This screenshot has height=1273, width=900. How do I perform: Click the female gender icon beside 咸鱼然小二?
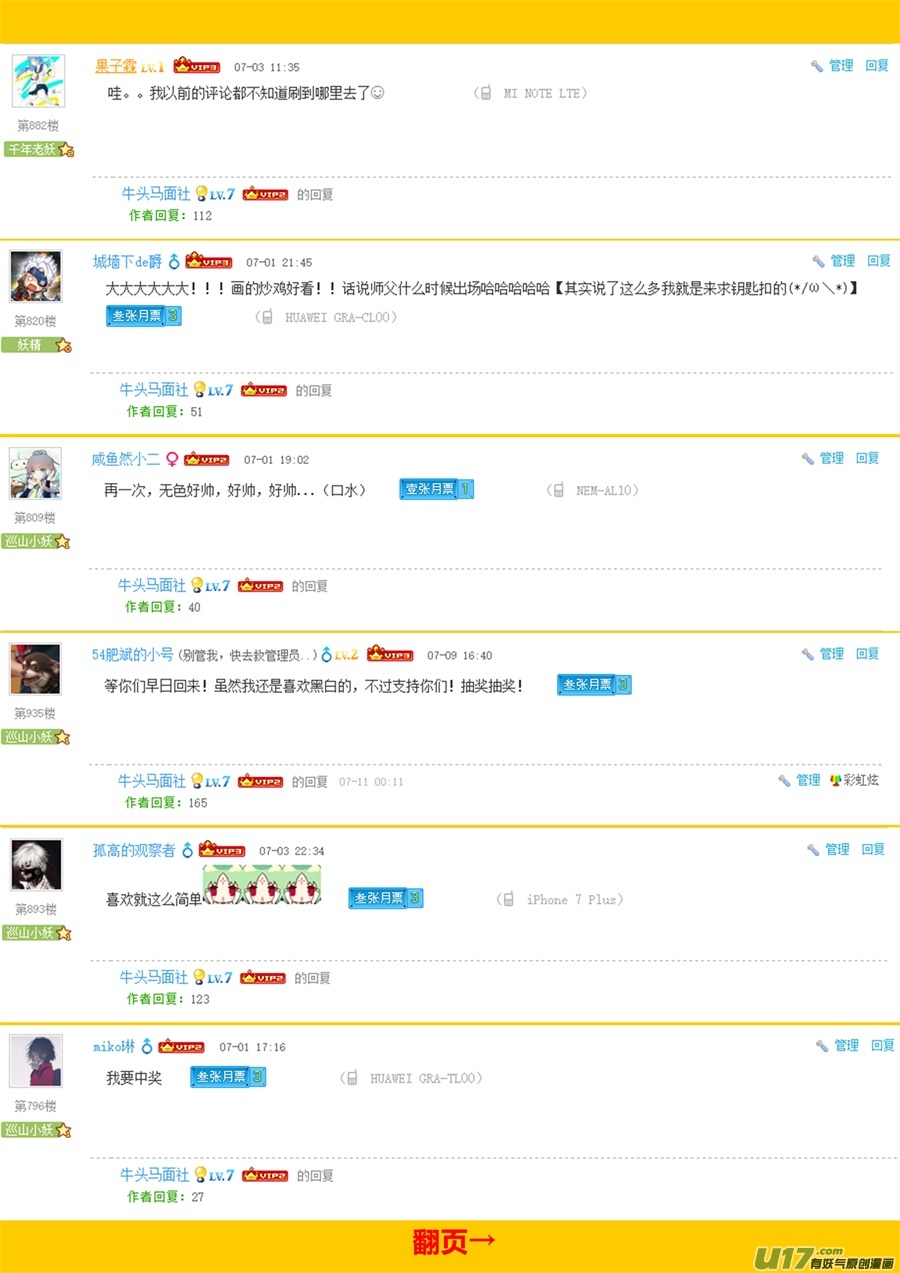tap(171, 459)
